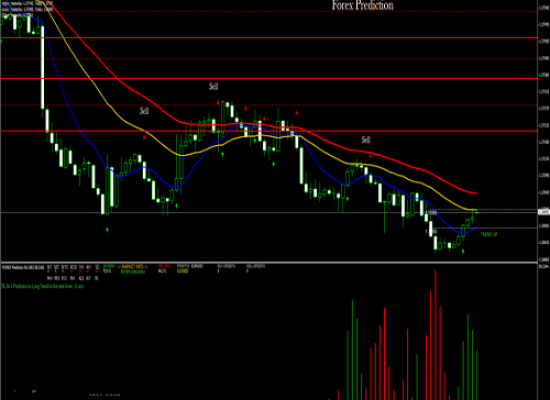Click the green prediction text in indicator panel

[x=42, y=286]
